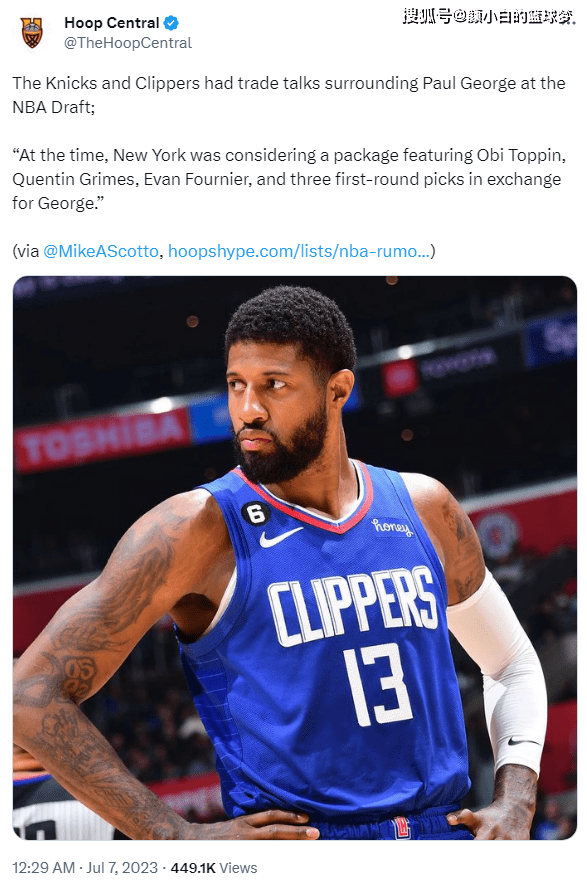The image size is (587, 890).
Task: Click the Clippers logo on the shorts
Action: pyautogui.click(x=401, y=828)
